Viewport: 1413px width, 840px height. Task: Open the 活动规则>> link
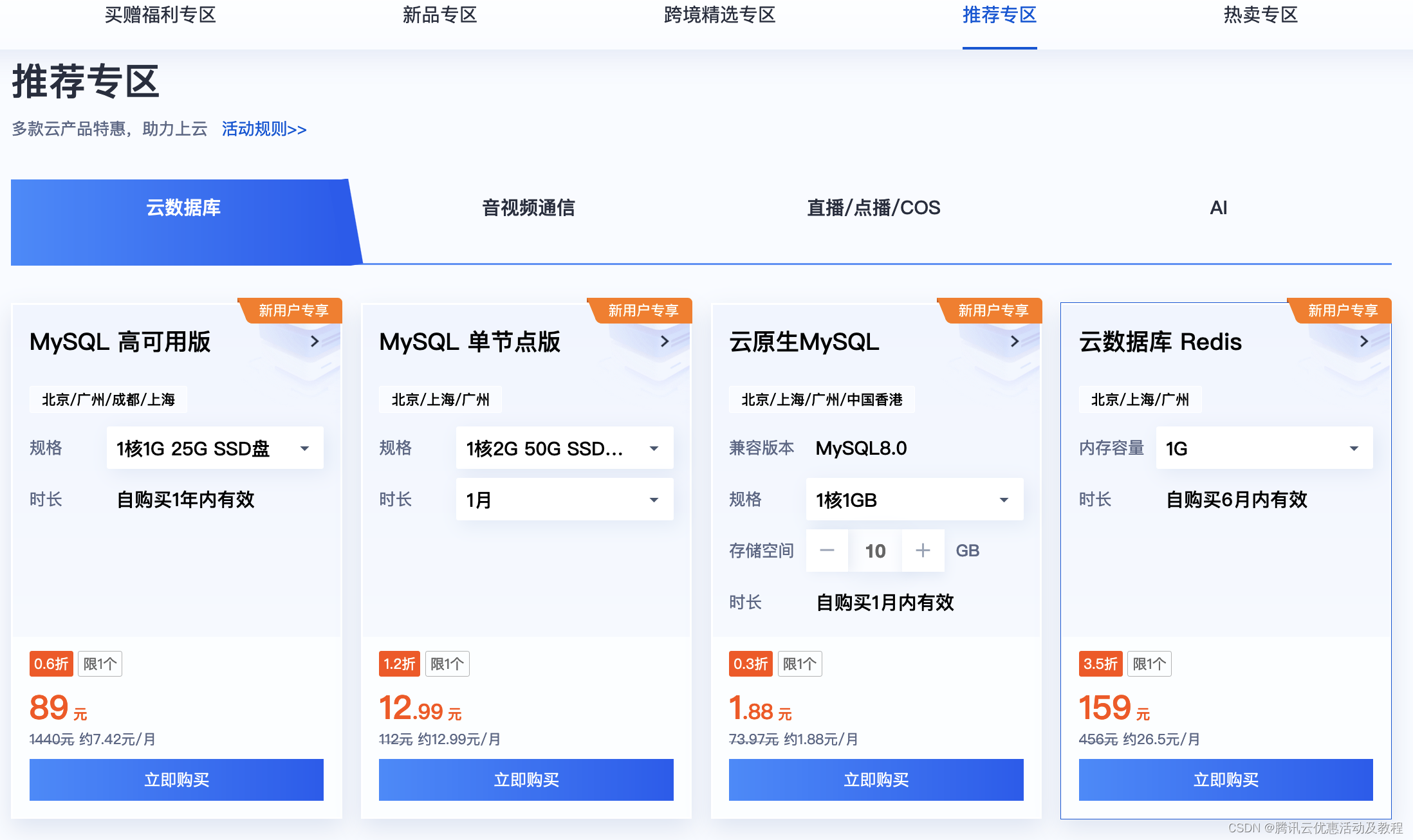[x=264, y=129]
